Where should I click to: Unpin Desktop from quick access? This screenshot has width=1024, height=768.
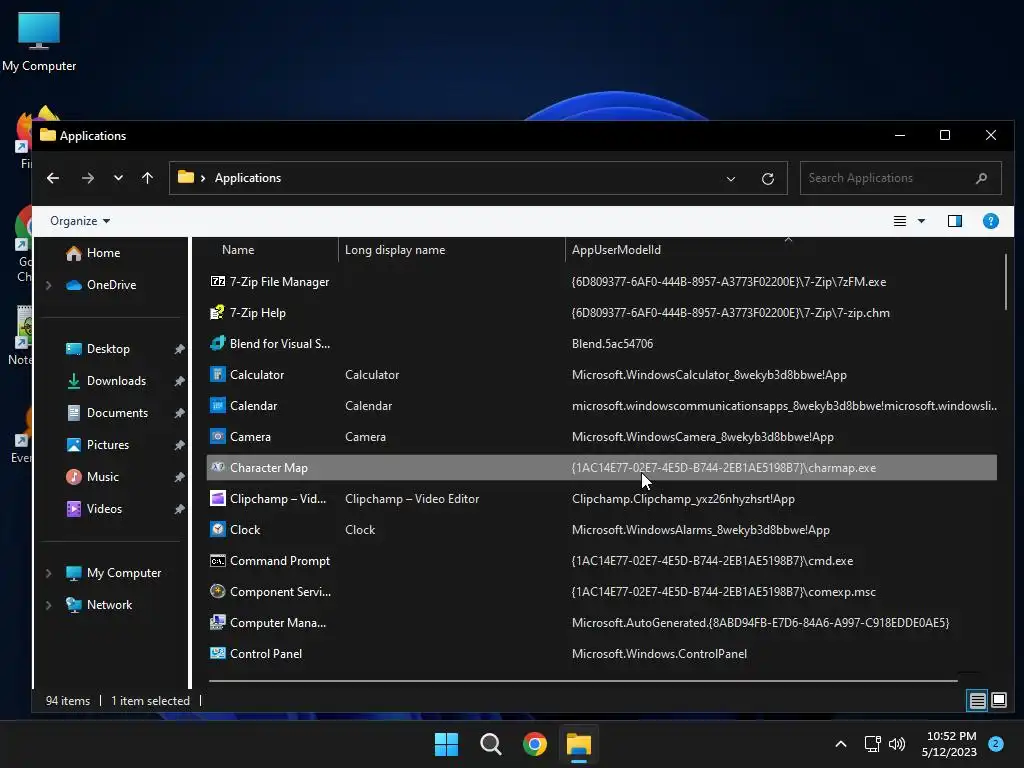tap(180, 349)
